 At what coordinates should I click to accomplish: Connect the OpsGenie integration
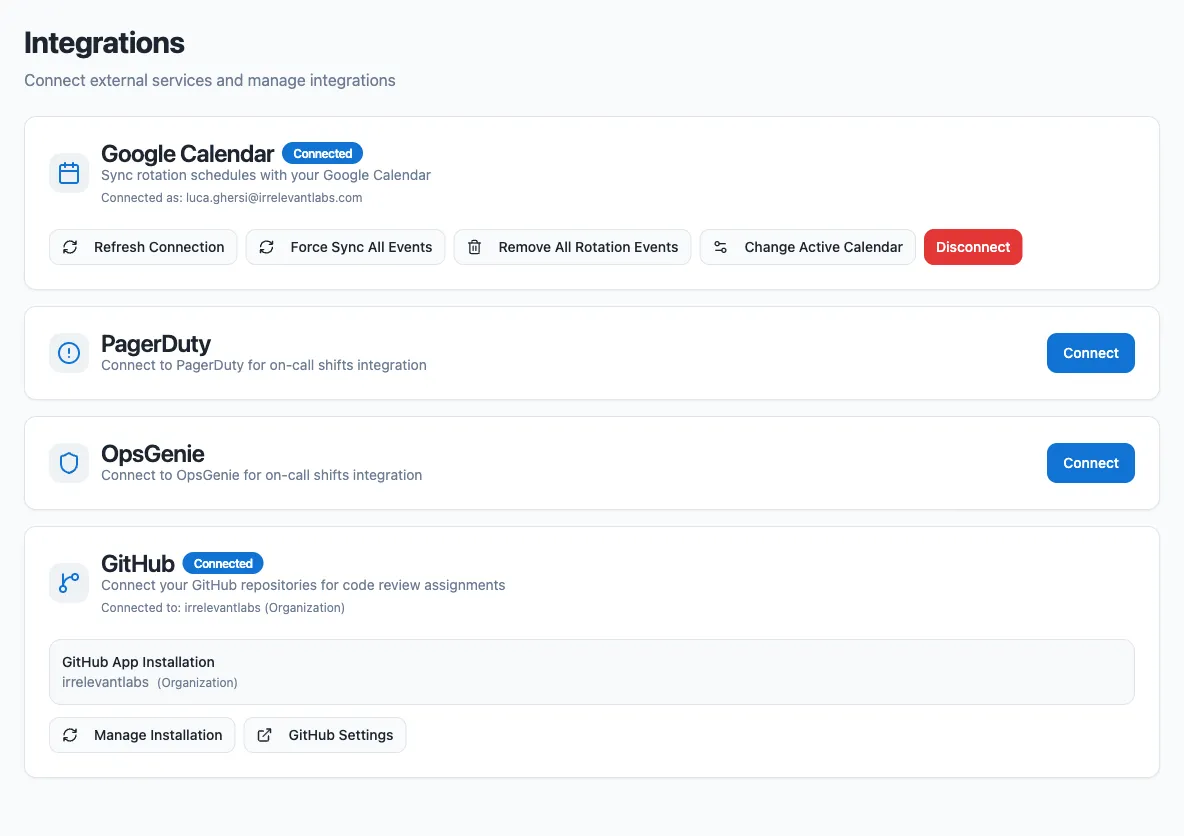coord(1090,463)
